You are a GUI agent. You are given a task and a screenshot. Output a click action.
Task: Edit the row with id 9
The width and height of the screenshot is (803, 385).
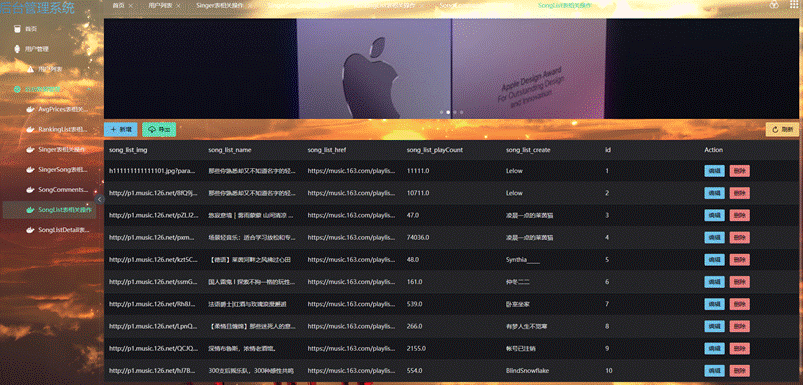point(714,349)
